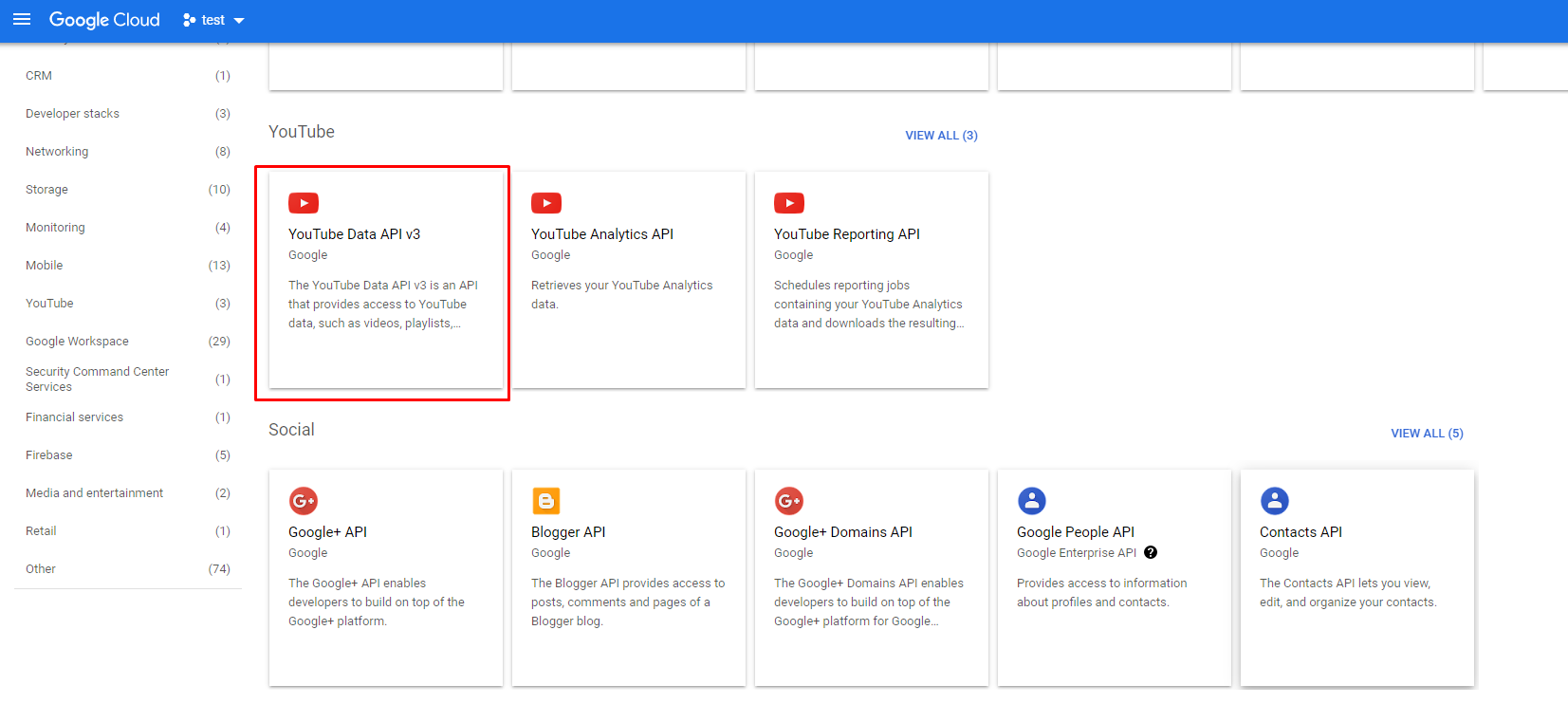The image size is (1568, 704).
Task: Click the YouTube Analytics API play icon
Action: coord(546,203)
